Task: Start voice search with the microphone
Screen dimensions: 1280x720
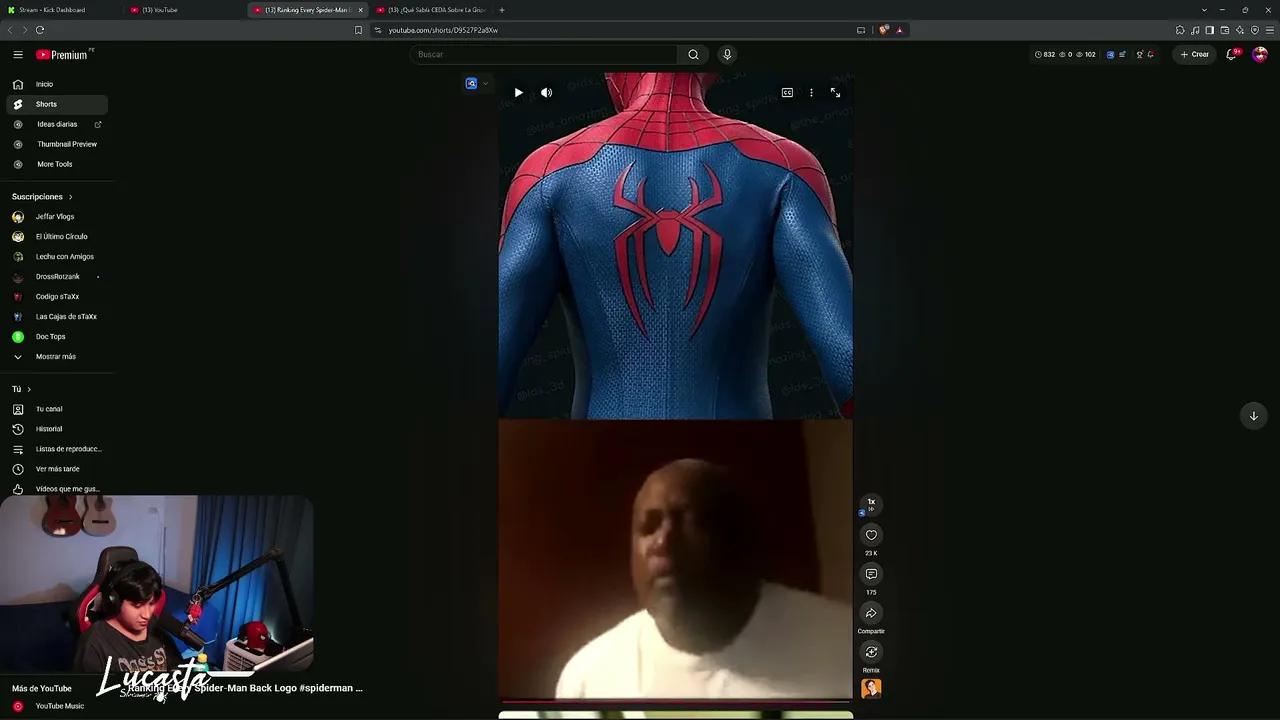Action: tap(727, 55)
